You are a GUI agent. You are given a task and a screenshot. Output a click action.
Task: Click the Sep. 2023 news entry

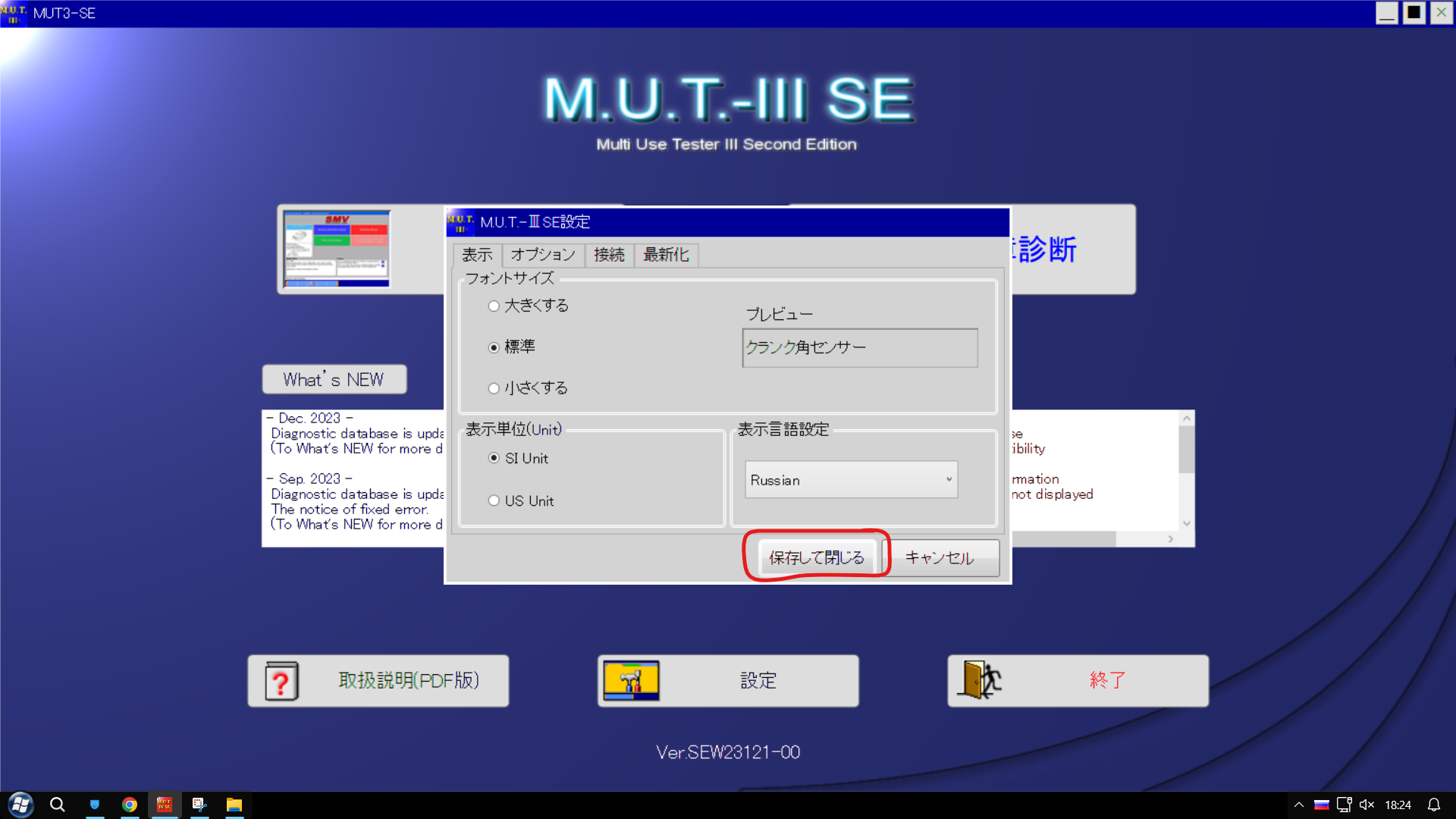(310, 479)
